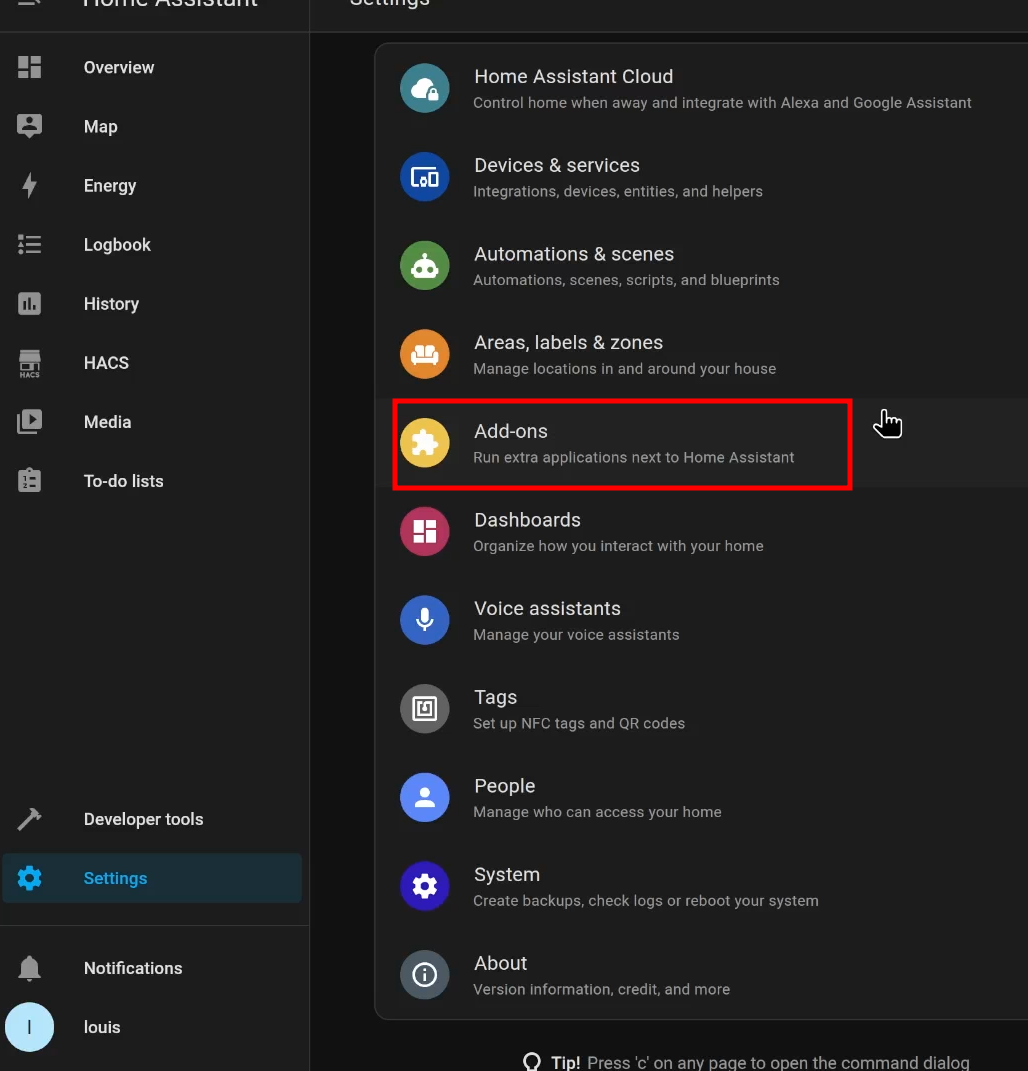Viewport: 1028px width, 1071px height.
Task: Click 'Create backups, check logs or reboot your system'
Action: pyautogui.click(x=645, y=901)
